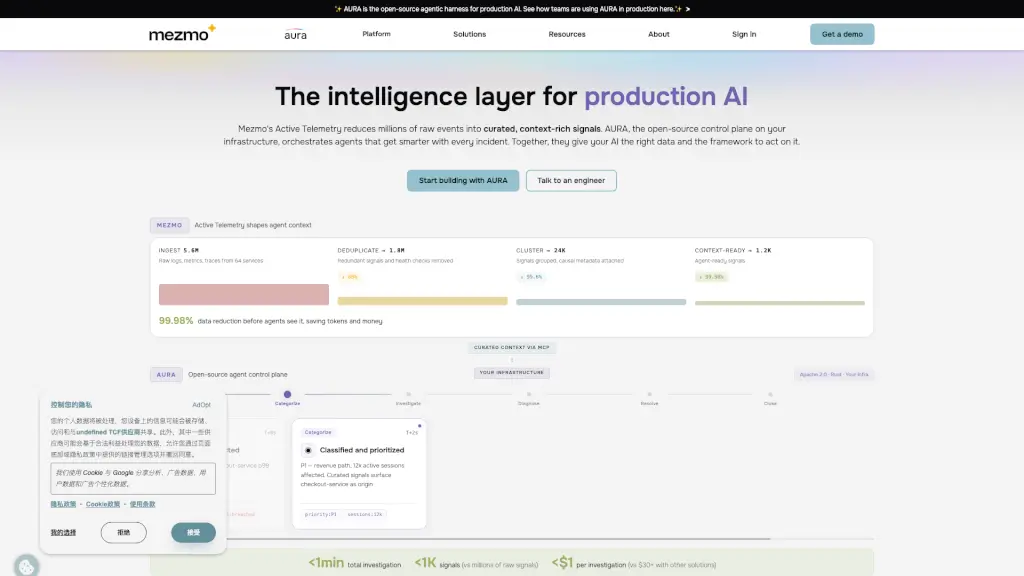Click the AdOpt label in cookie dialog
The height and width of the screenshot is (576, 1024).
point(201,405)
